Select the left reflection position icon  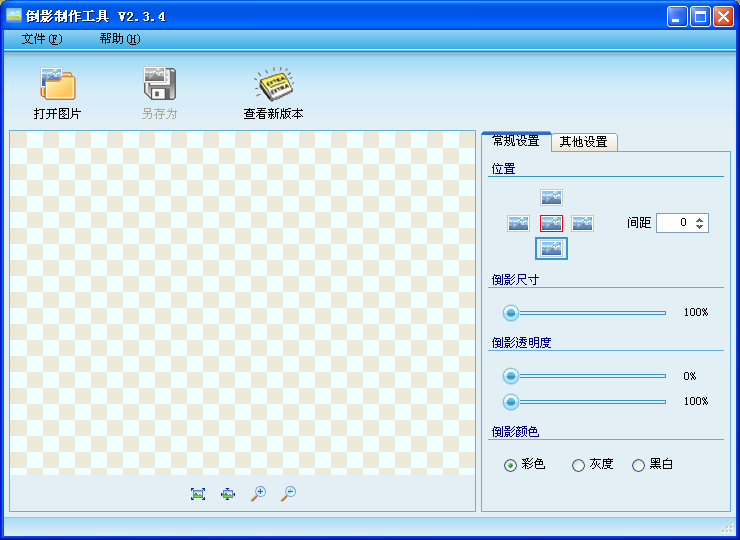518,223
